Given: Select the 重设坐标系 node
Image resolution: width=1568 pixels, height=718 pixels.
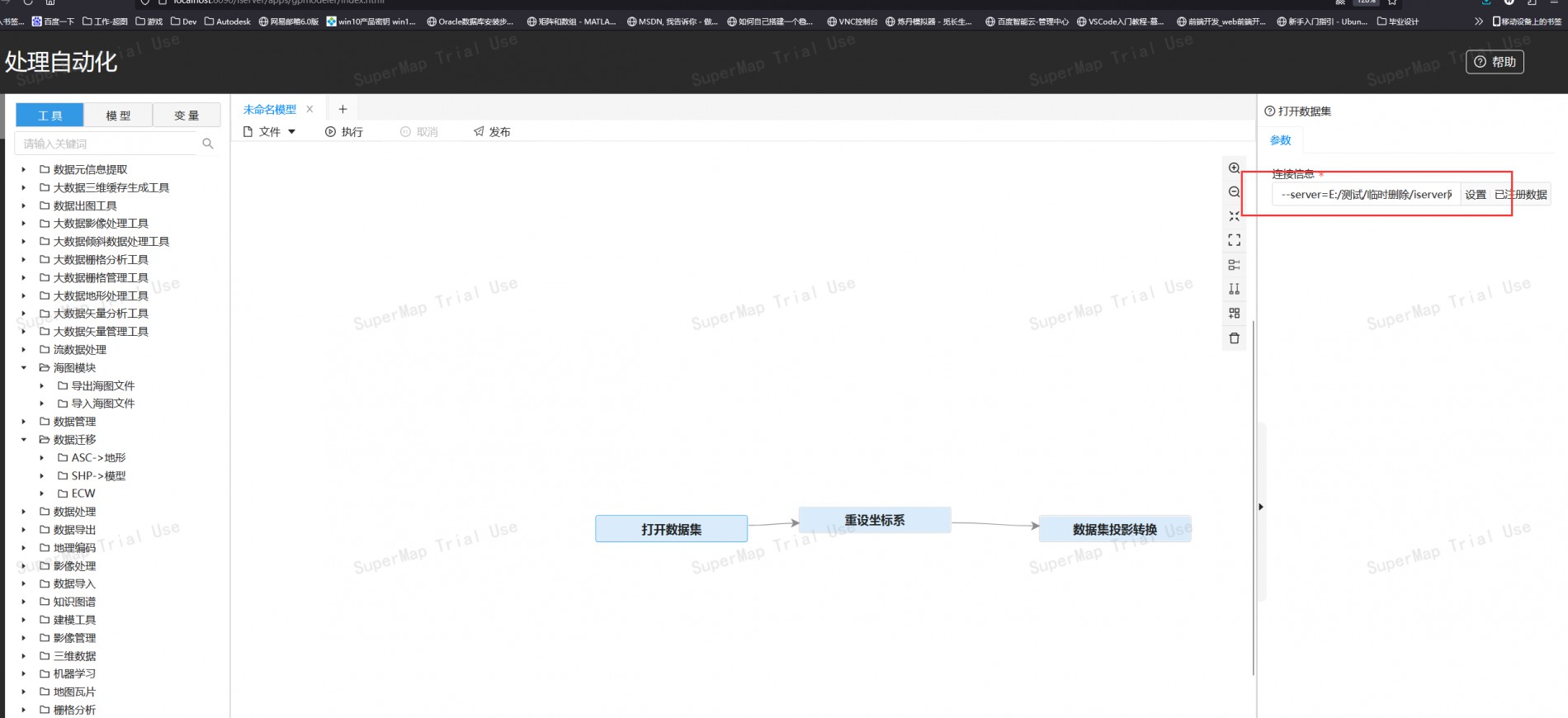Looking at the screenshot, I should click(x=875, y=520).
